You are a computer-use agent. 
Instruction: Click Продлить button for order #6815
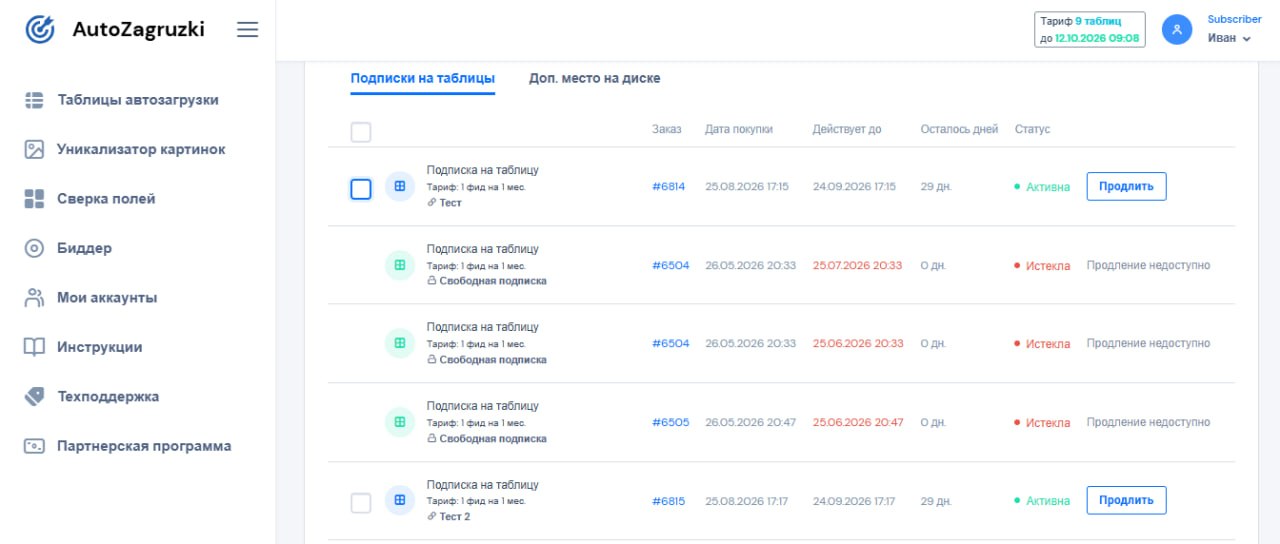[1126, 500]
